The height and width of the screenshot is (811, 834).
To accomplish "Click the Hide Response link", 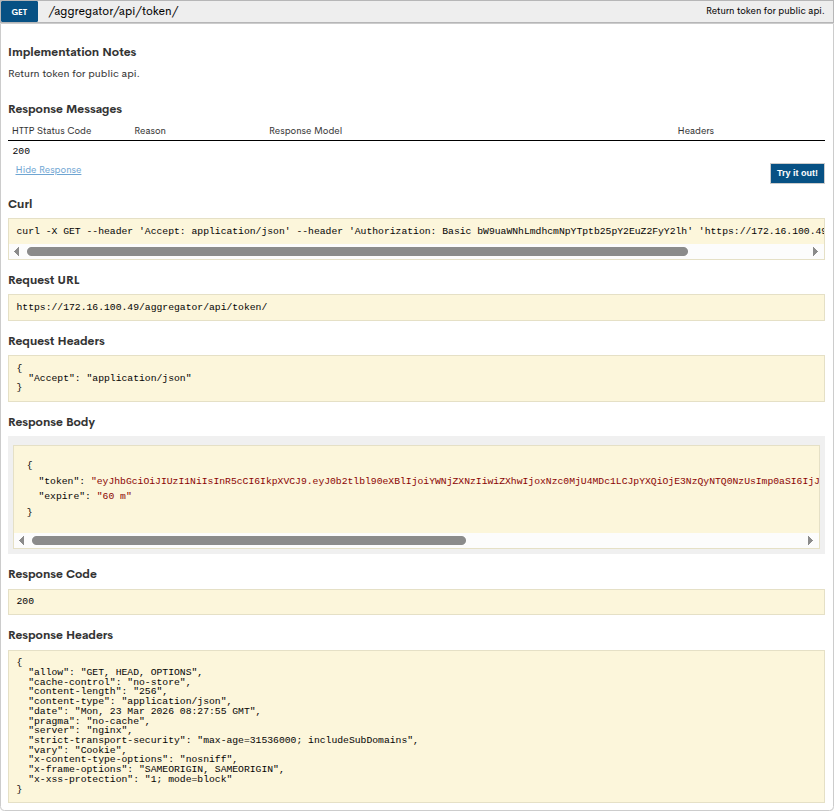I will (48, 170).
